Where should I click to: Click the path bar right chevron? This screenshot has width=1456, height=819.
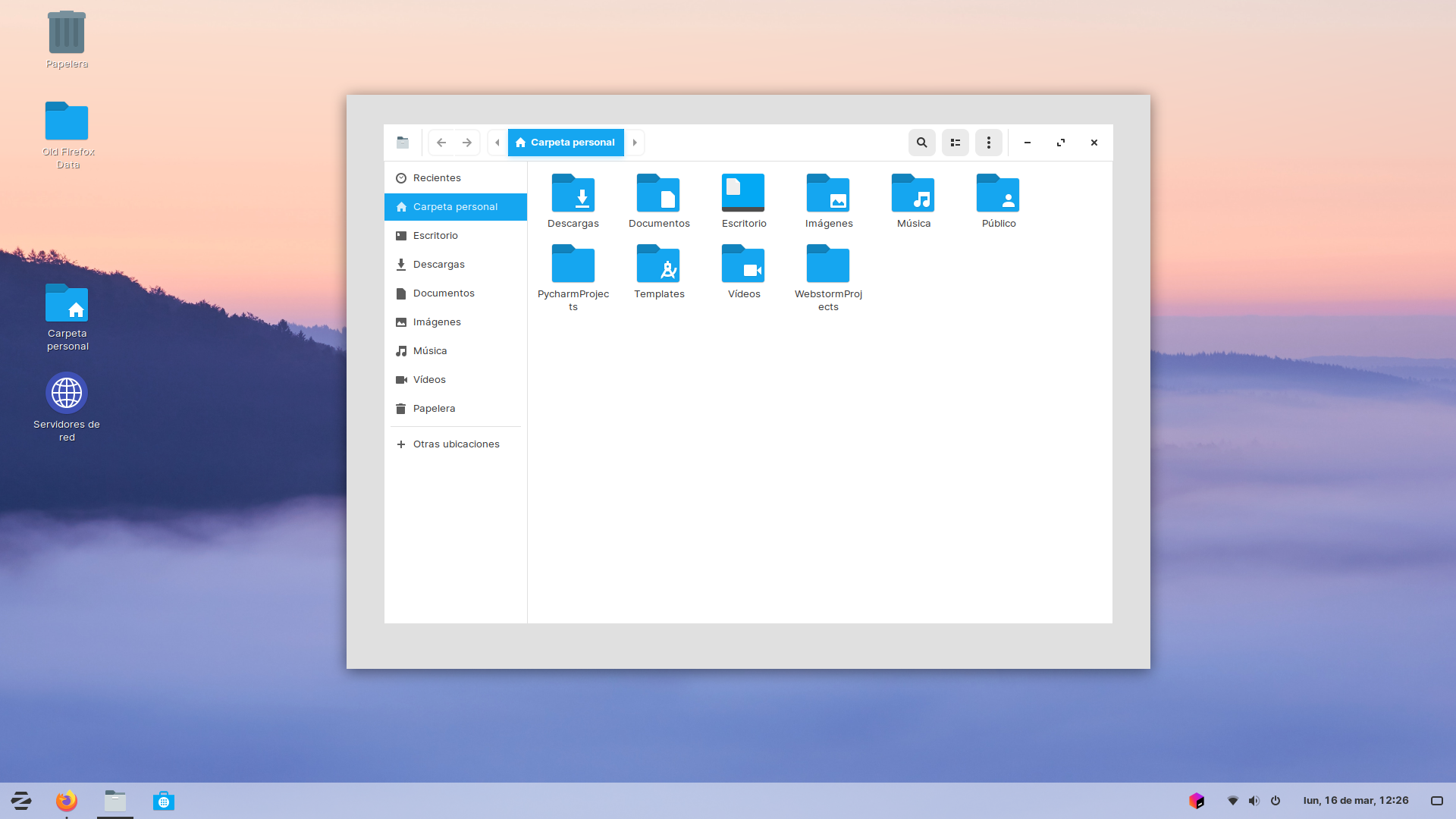tap(635, 143)
